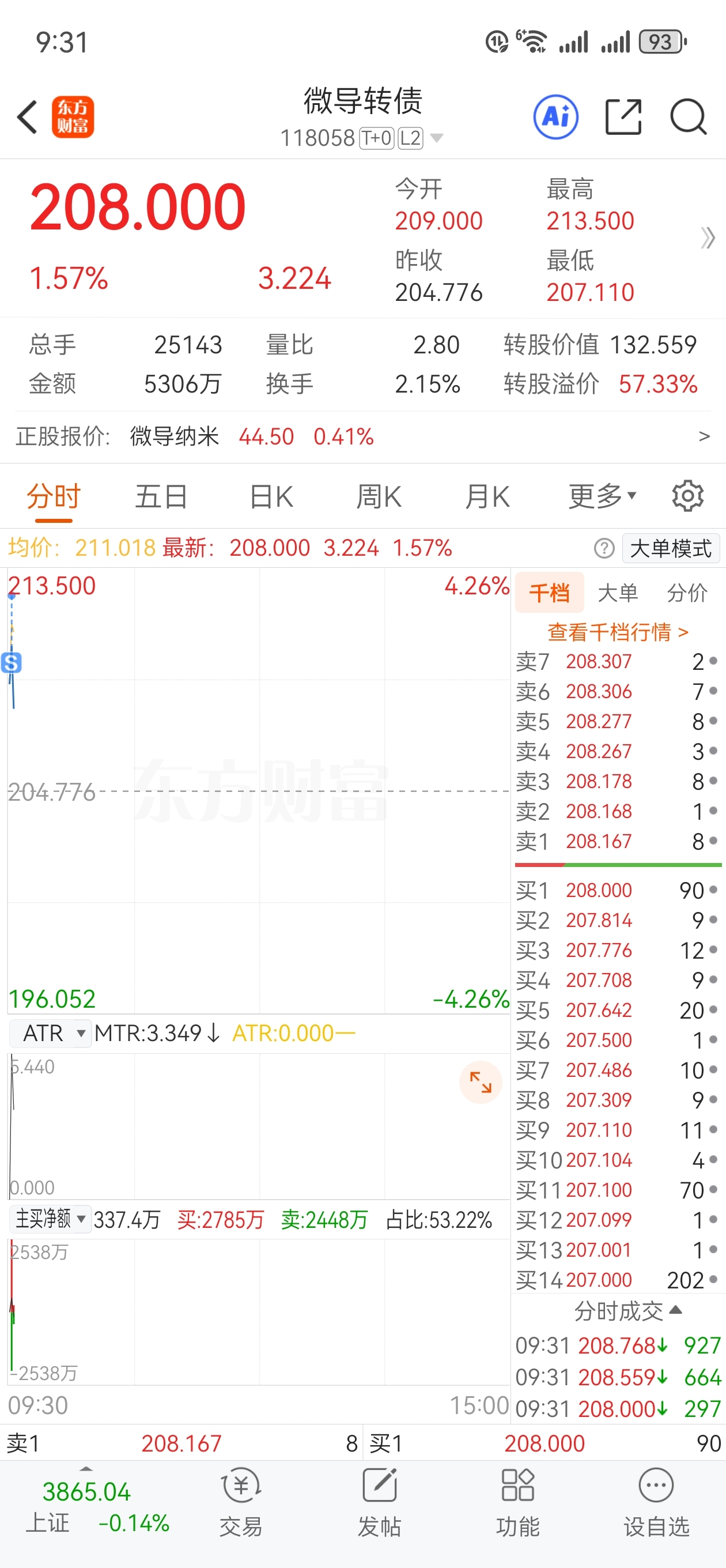Open the ATR indicator dropdown
This screenshot has width=726, height=1568.
coord(51,1033)
